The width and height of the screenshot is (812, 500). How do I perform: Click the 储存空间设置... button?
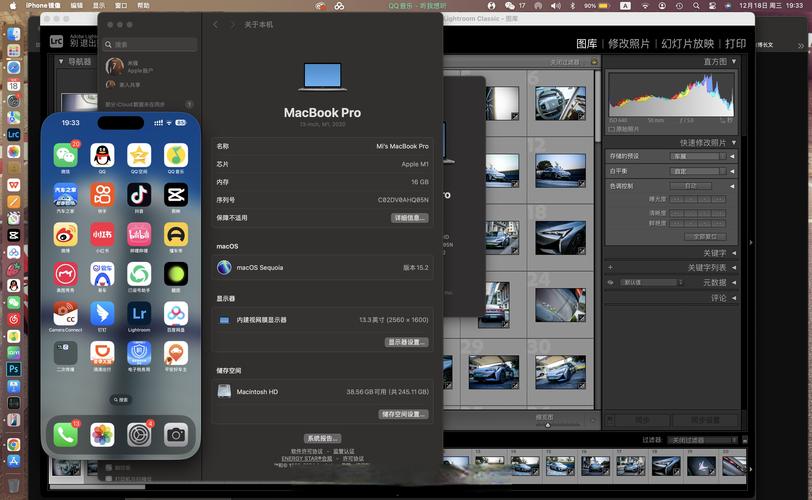coord(404,414)
